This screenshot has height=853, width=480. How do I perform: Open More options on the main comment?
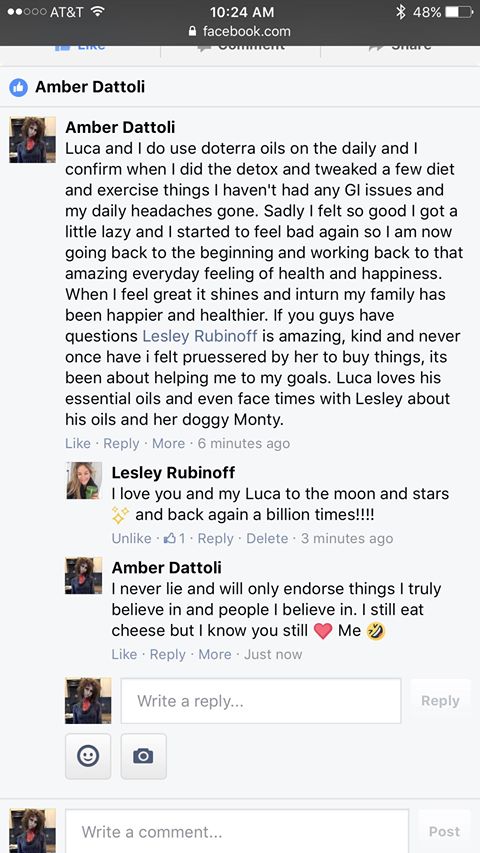(x=168, y=443)
